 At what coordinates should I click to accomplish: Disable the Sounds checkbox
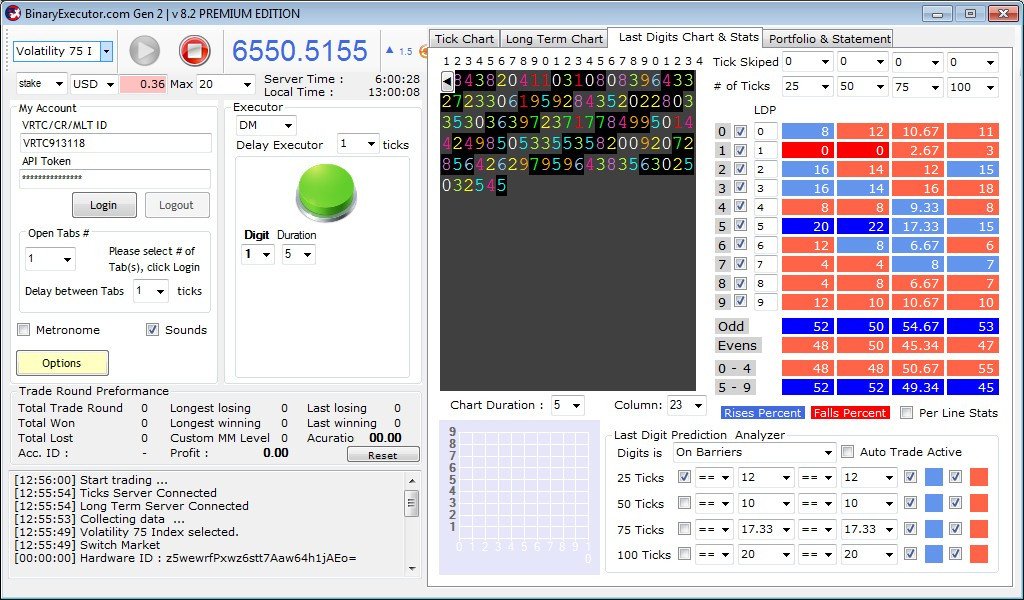pyautogui.click(x=152, y=330)
